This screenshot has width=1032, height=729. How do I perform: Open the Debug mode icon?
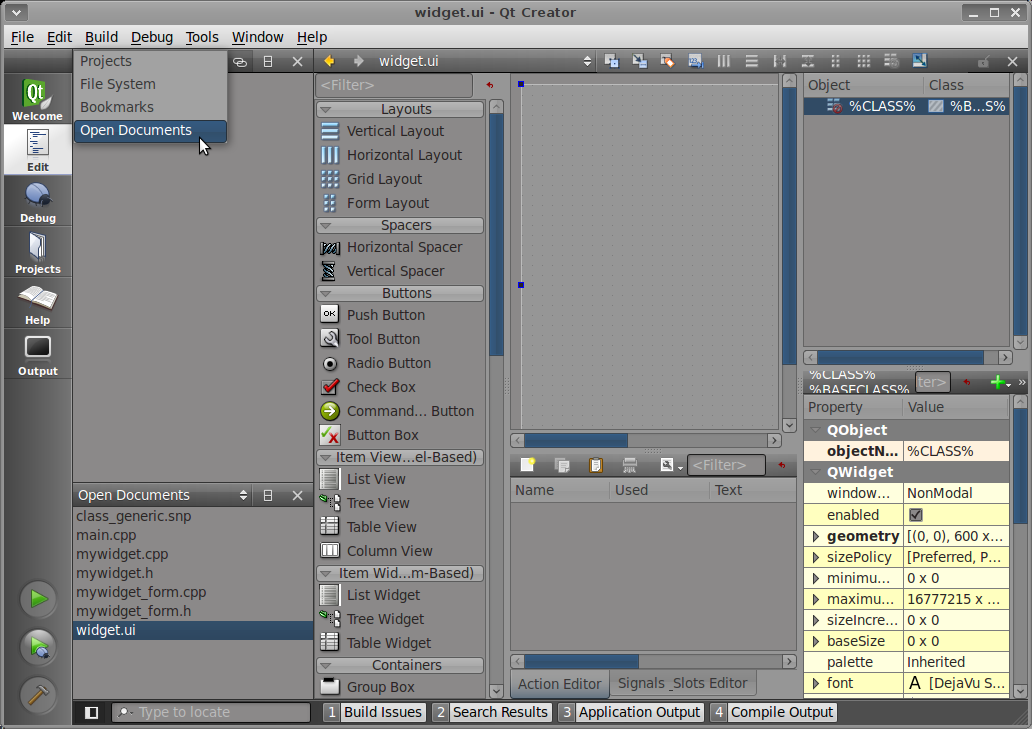(x=37, y=202)
